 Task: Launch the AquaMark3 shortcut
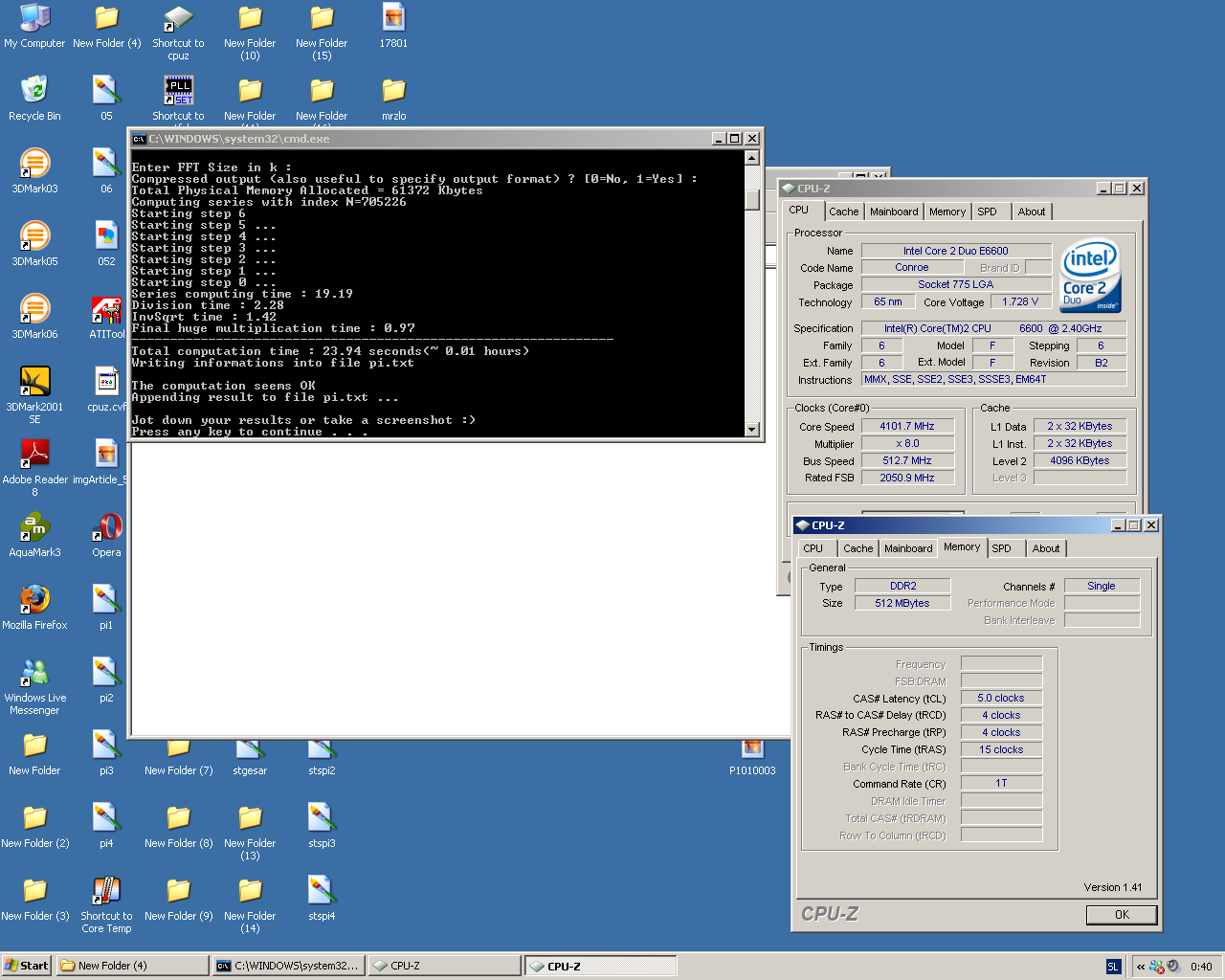[34, 535]
